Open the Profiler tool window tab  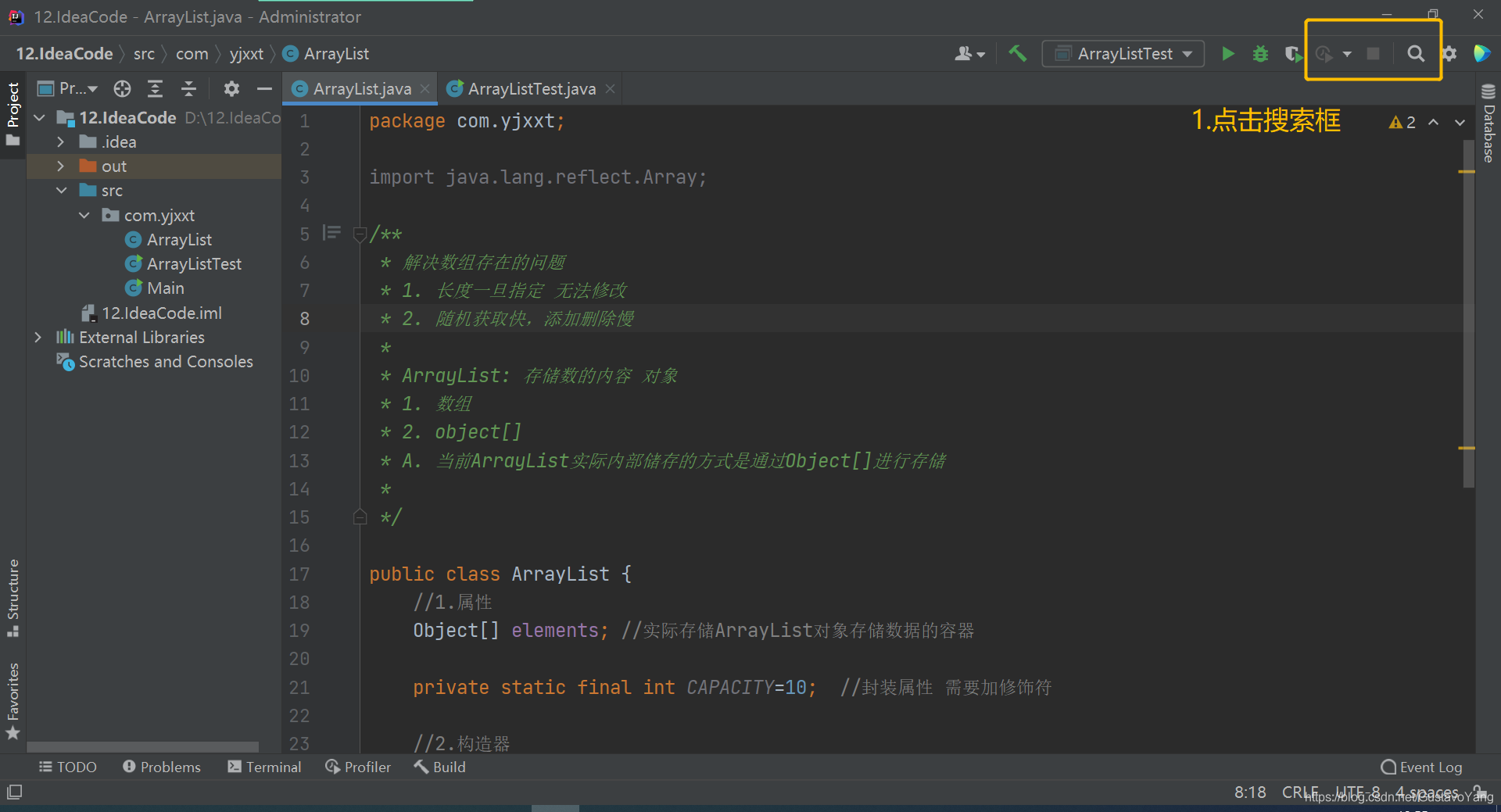click(x=358, y=767)
